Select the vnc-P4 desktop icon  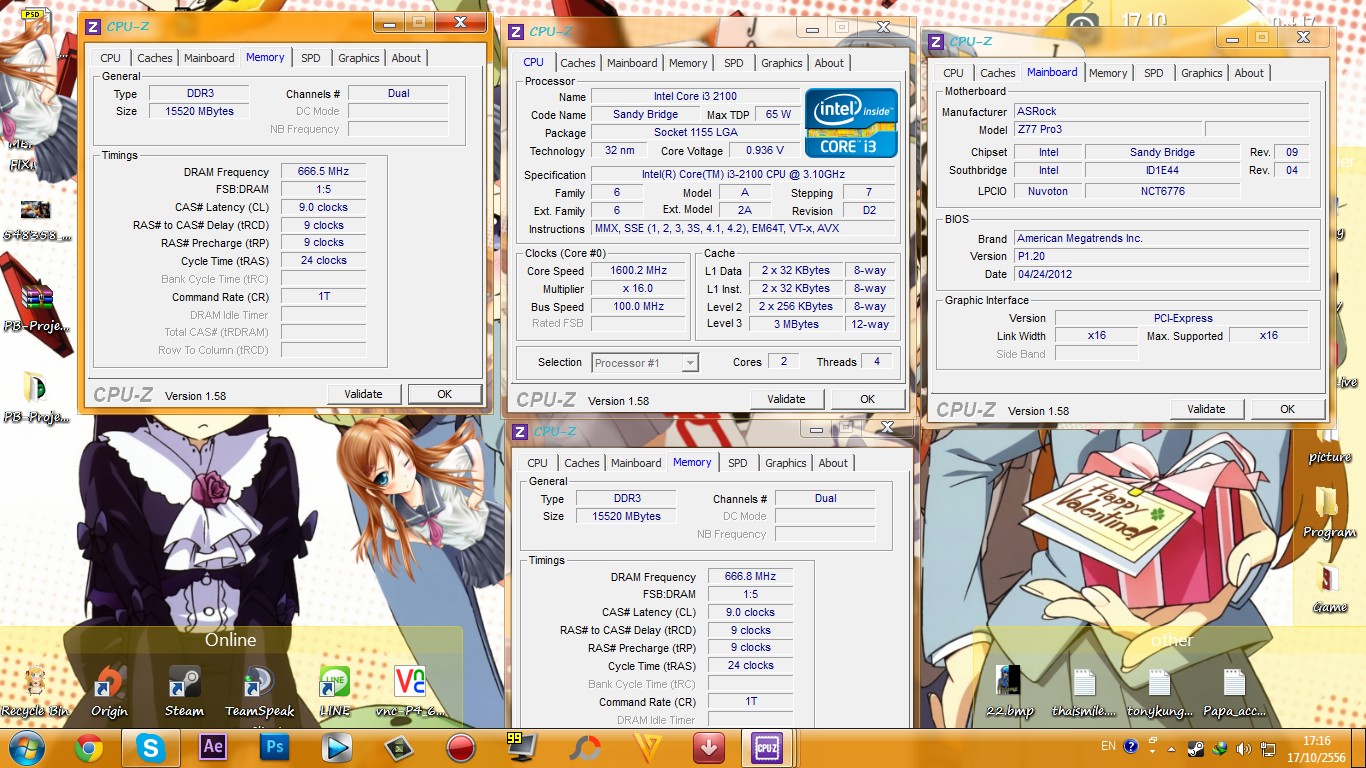coord(410,691)
